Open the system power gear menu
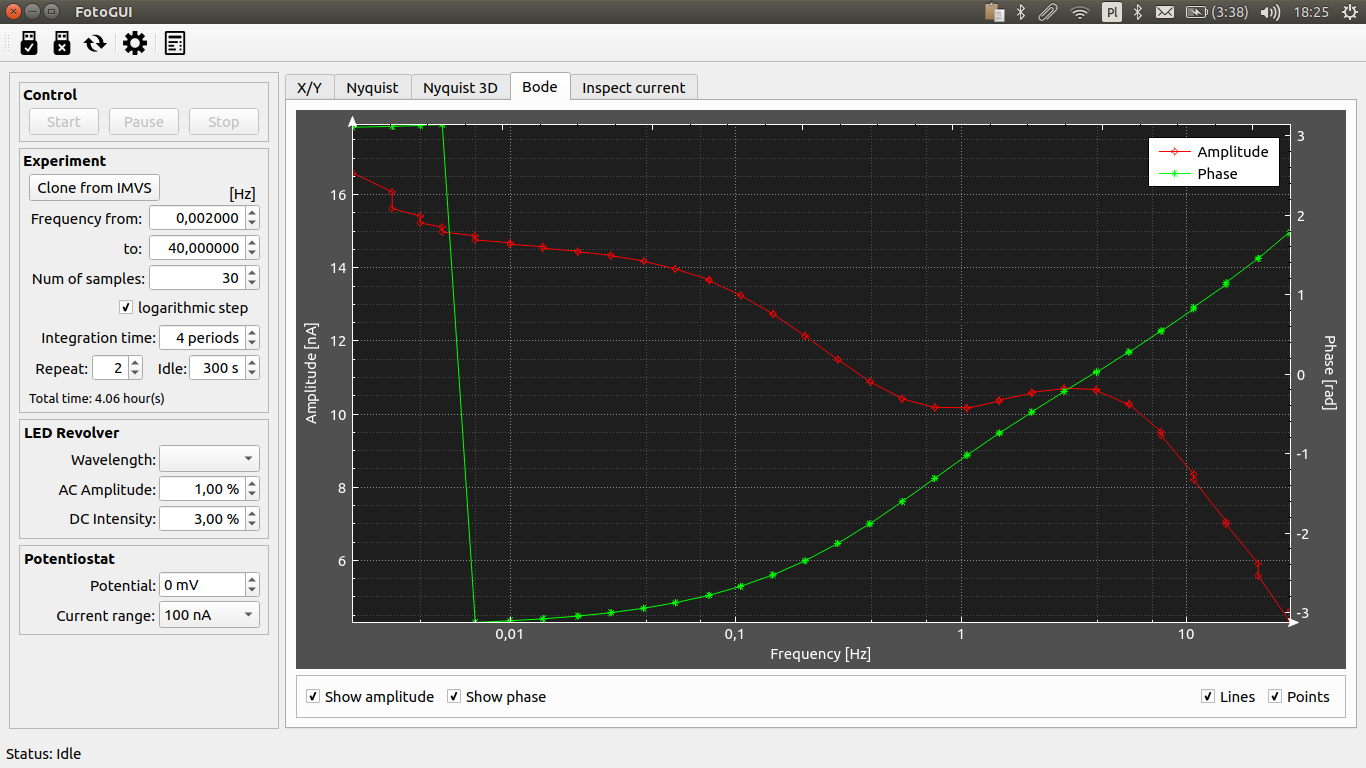Image resolution: width=1366 pixels, height=768 pixels. [1349, 12]
